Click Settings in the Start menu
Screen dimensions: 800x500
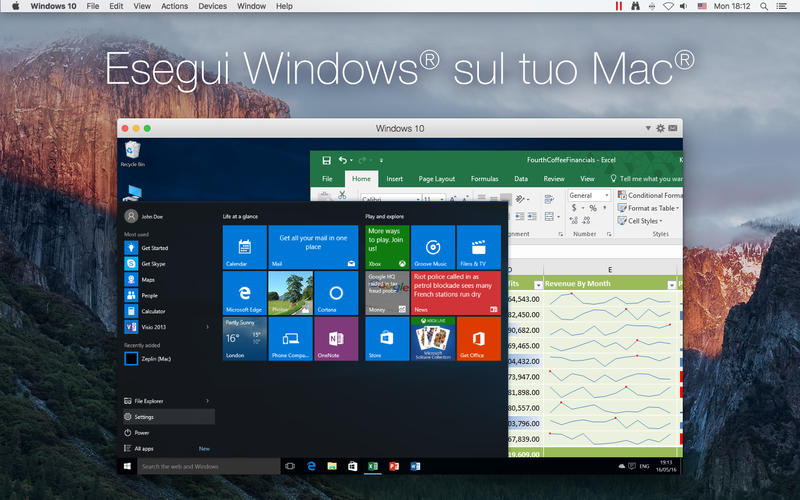169,417
